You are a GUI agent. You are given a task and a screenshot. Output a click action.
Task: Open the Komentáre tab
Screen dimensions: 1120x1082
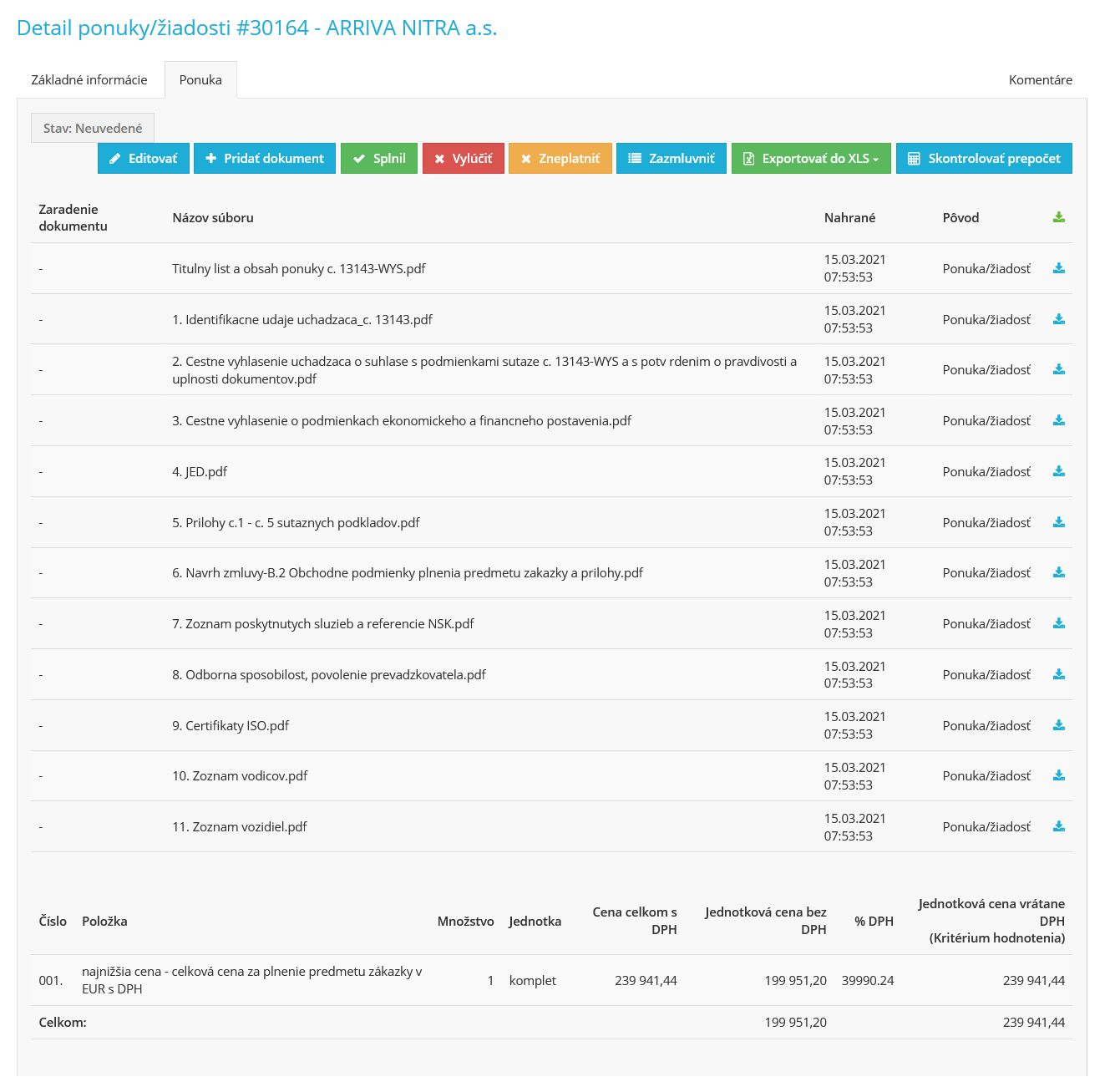click(x=1040, y=80)
